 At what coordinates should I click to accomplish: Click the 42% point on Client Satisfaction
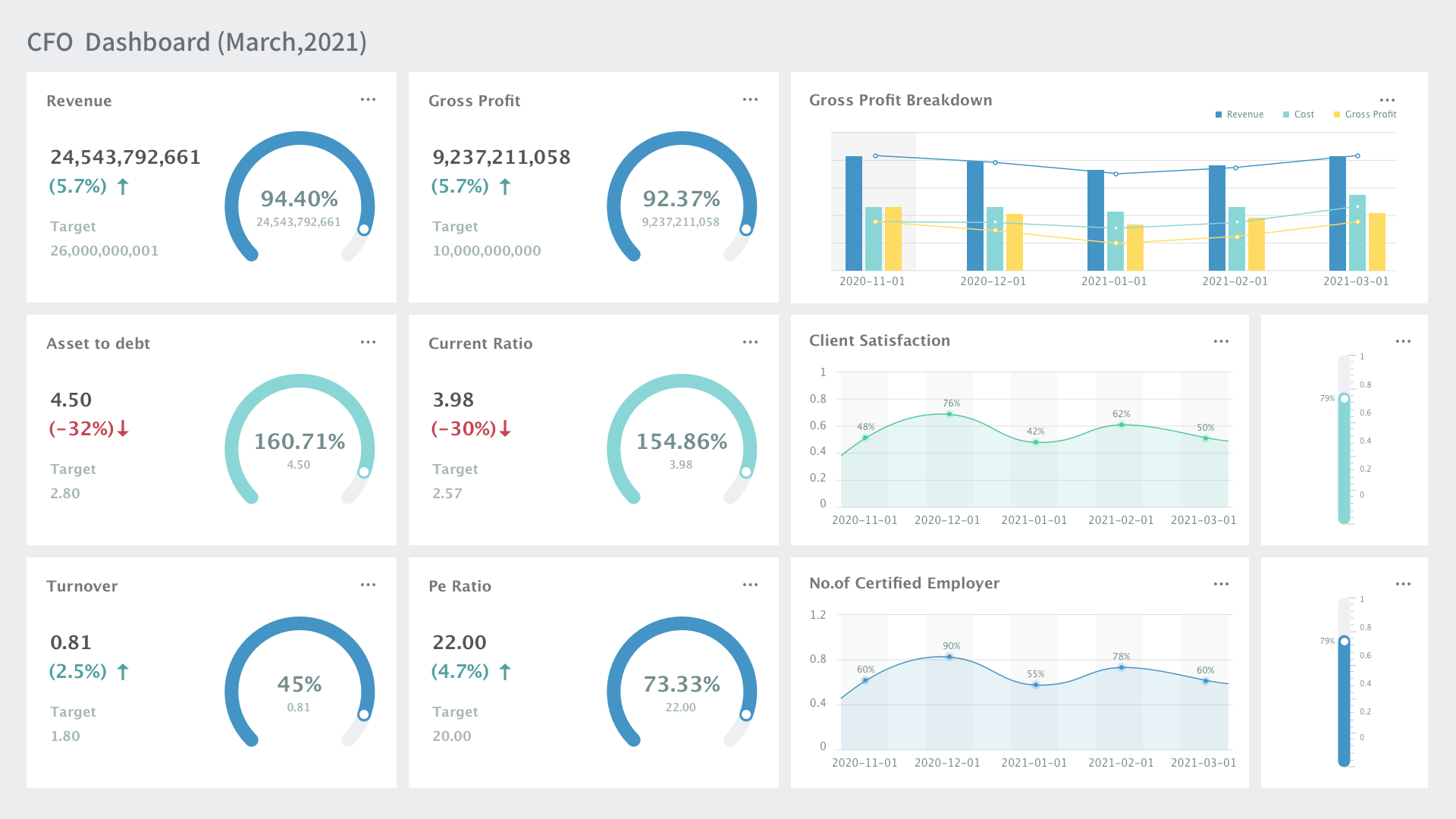click(1036, 442)
